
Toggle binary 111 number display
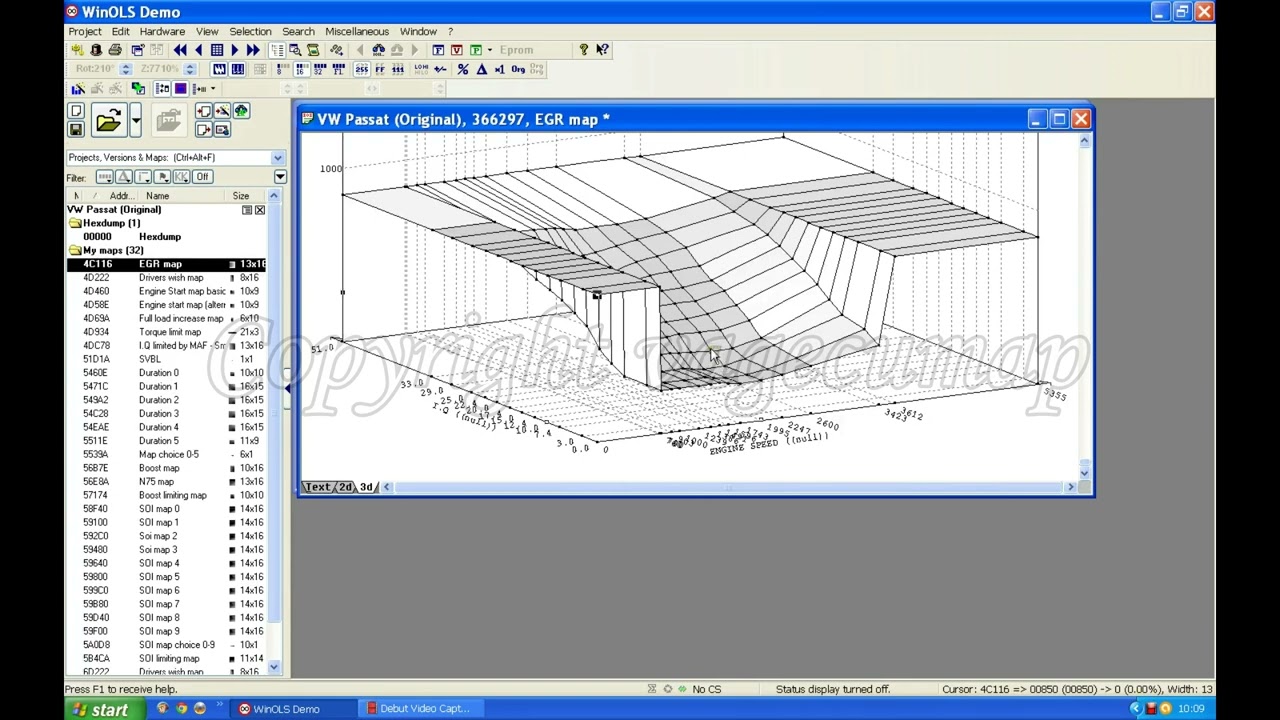(398, 69)
